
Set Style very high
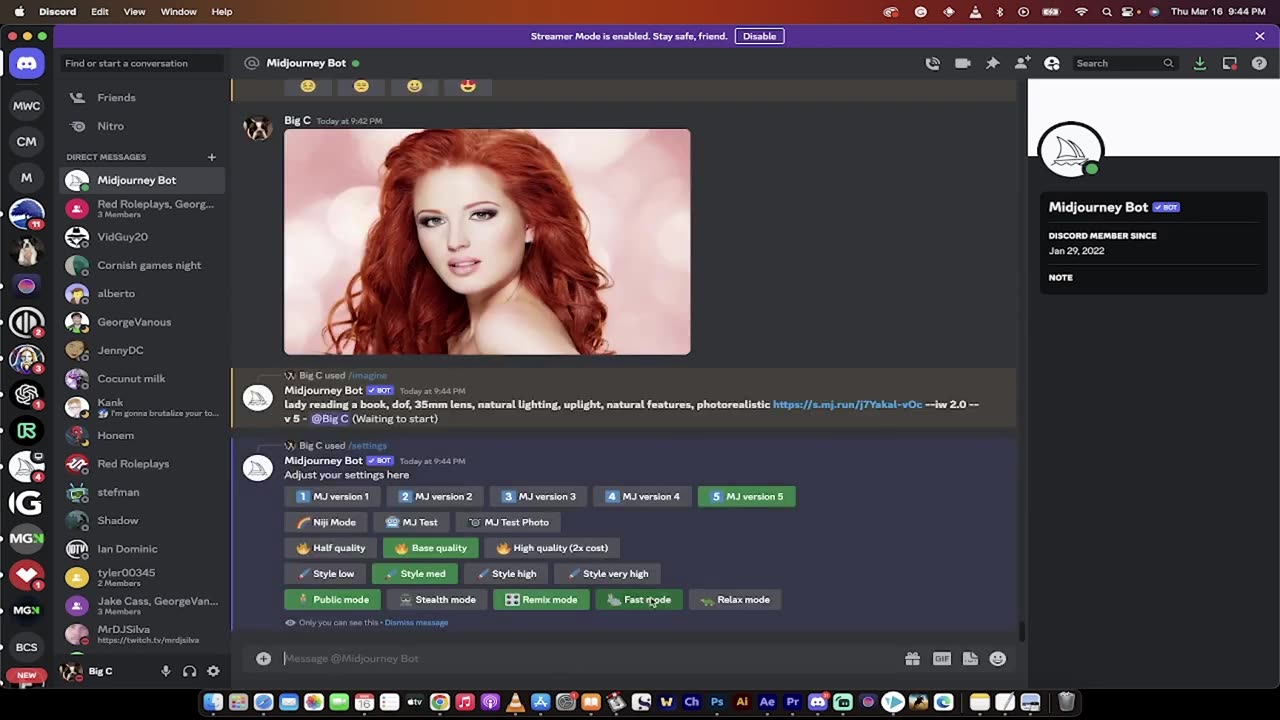coord(607,574)
